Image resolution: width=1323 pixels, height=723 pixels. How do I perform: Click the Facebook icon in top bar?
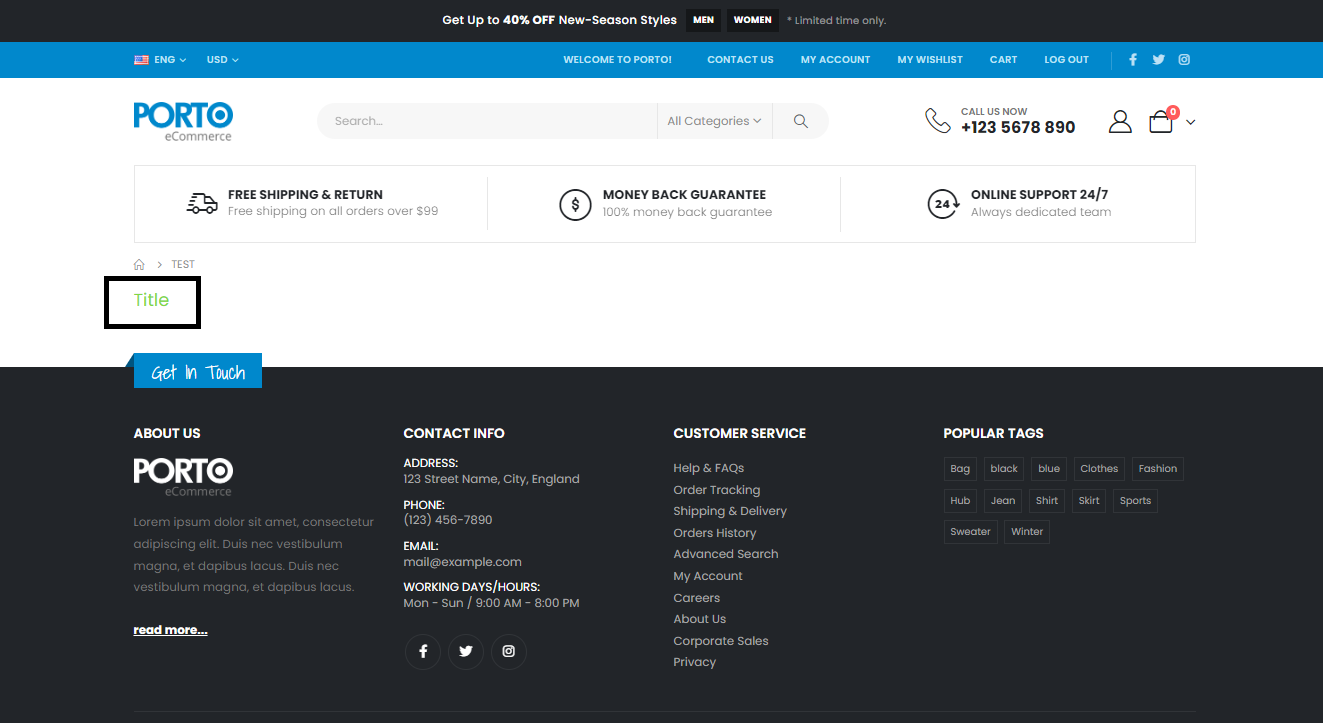pyautogui.click(x=1133, y=60)
